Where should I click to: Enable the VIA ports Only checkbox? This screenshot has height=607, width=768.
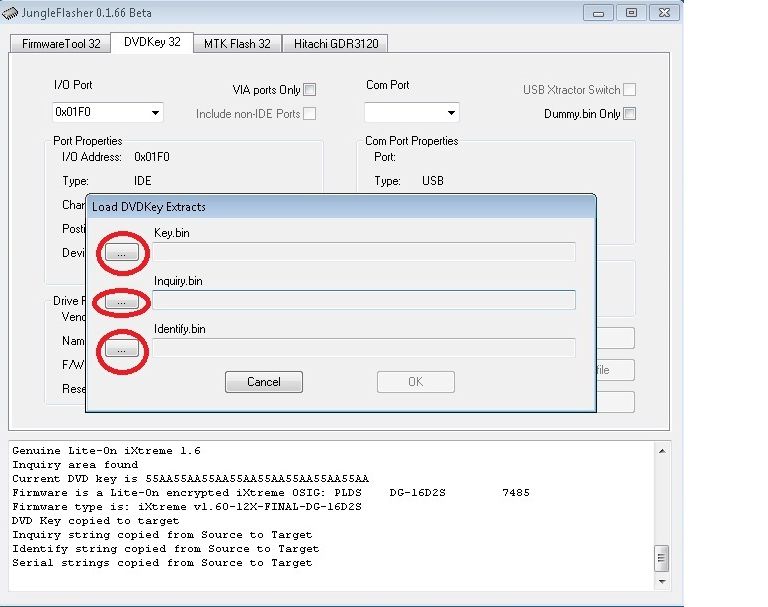[309, 90]
